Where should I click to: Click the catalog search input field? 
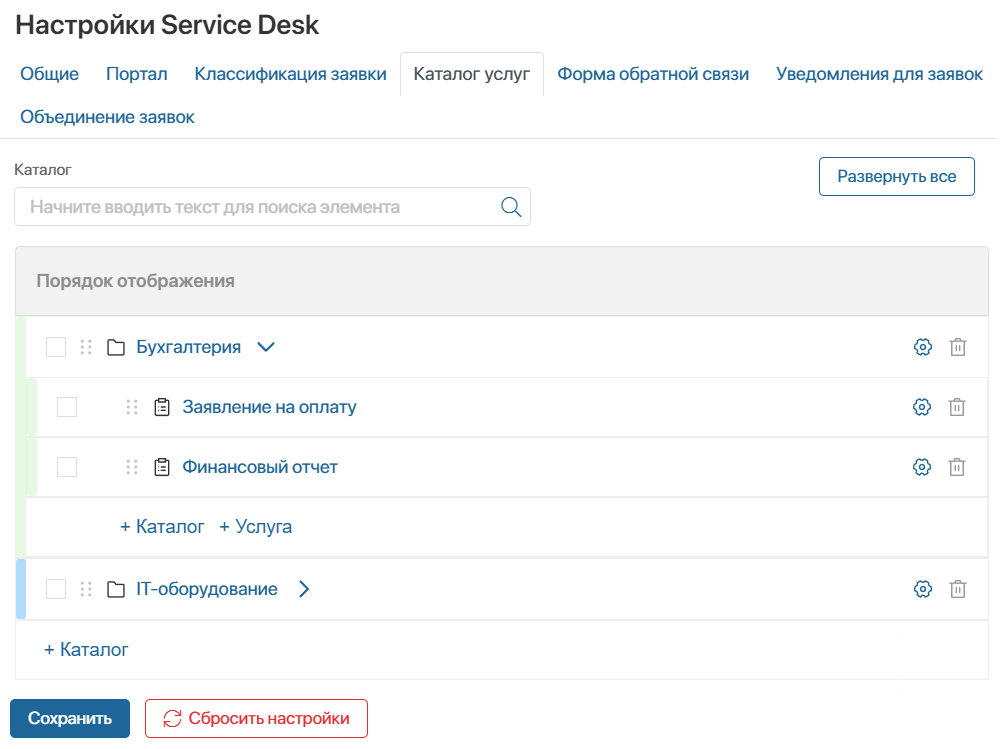coord(250,206)
